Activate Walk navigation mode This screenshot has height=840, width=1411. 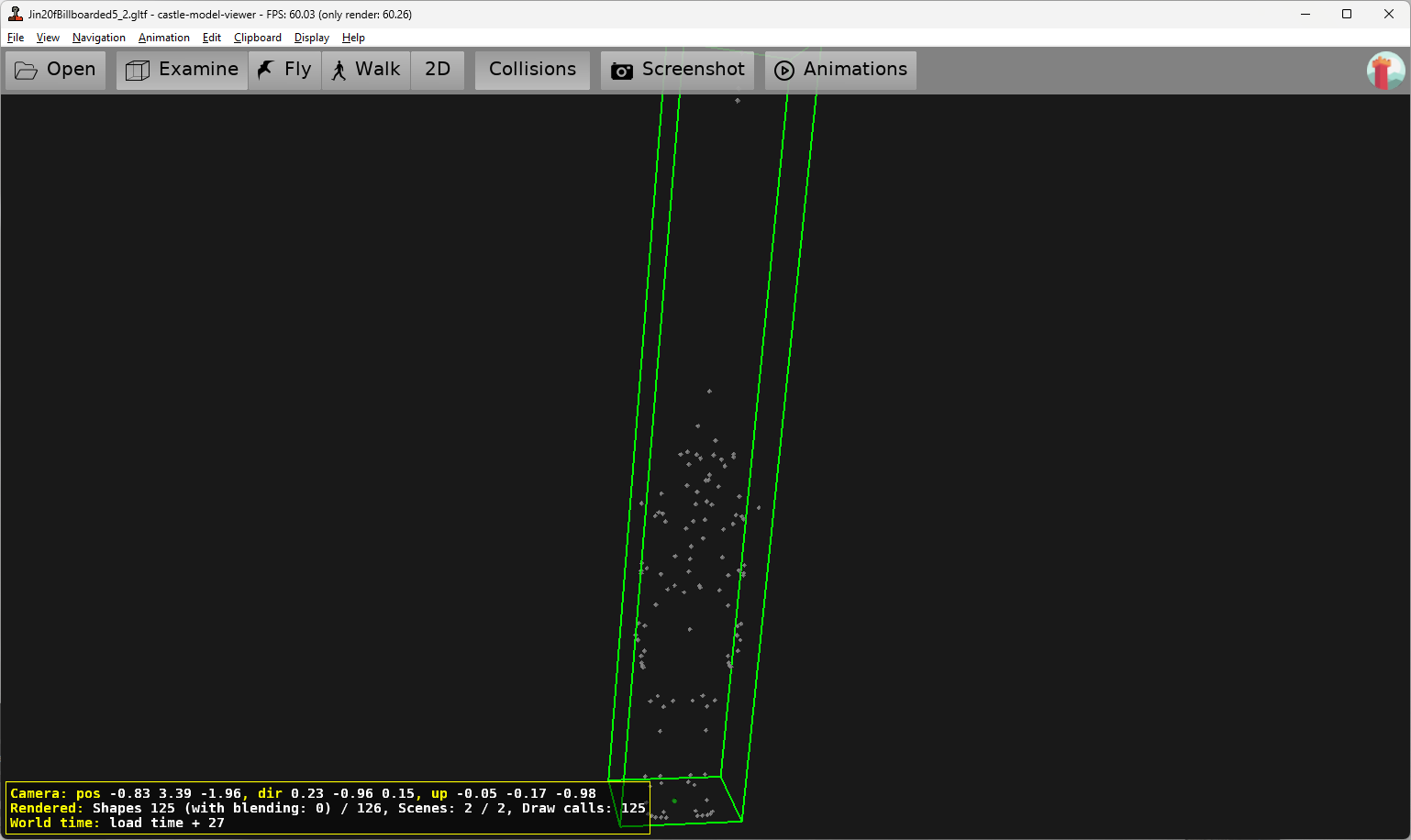pos(366,70)
